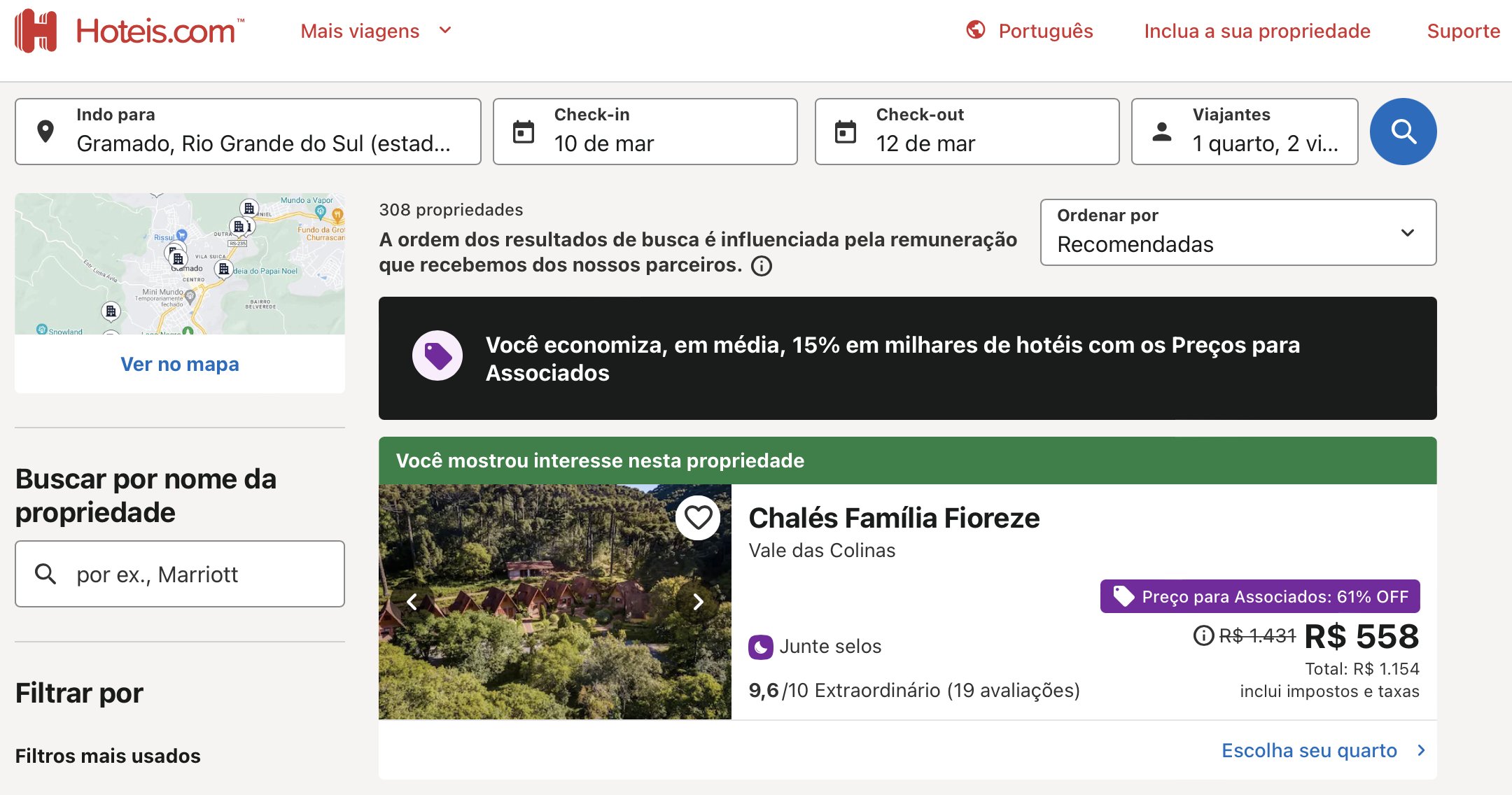Click the Viajantes person icon
The image size is (1512, 795).
pos(1162,132)
